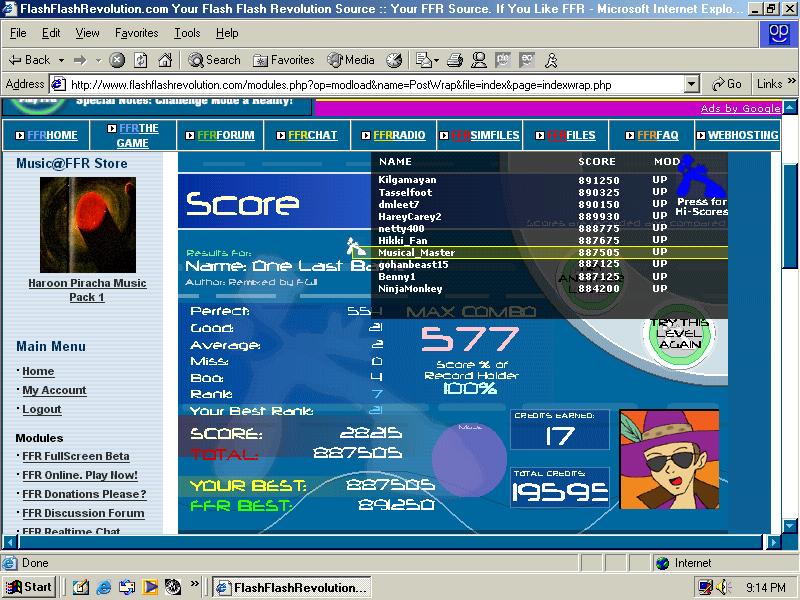Click the Refresh page icon
The image size is (800, 600).
141,60
